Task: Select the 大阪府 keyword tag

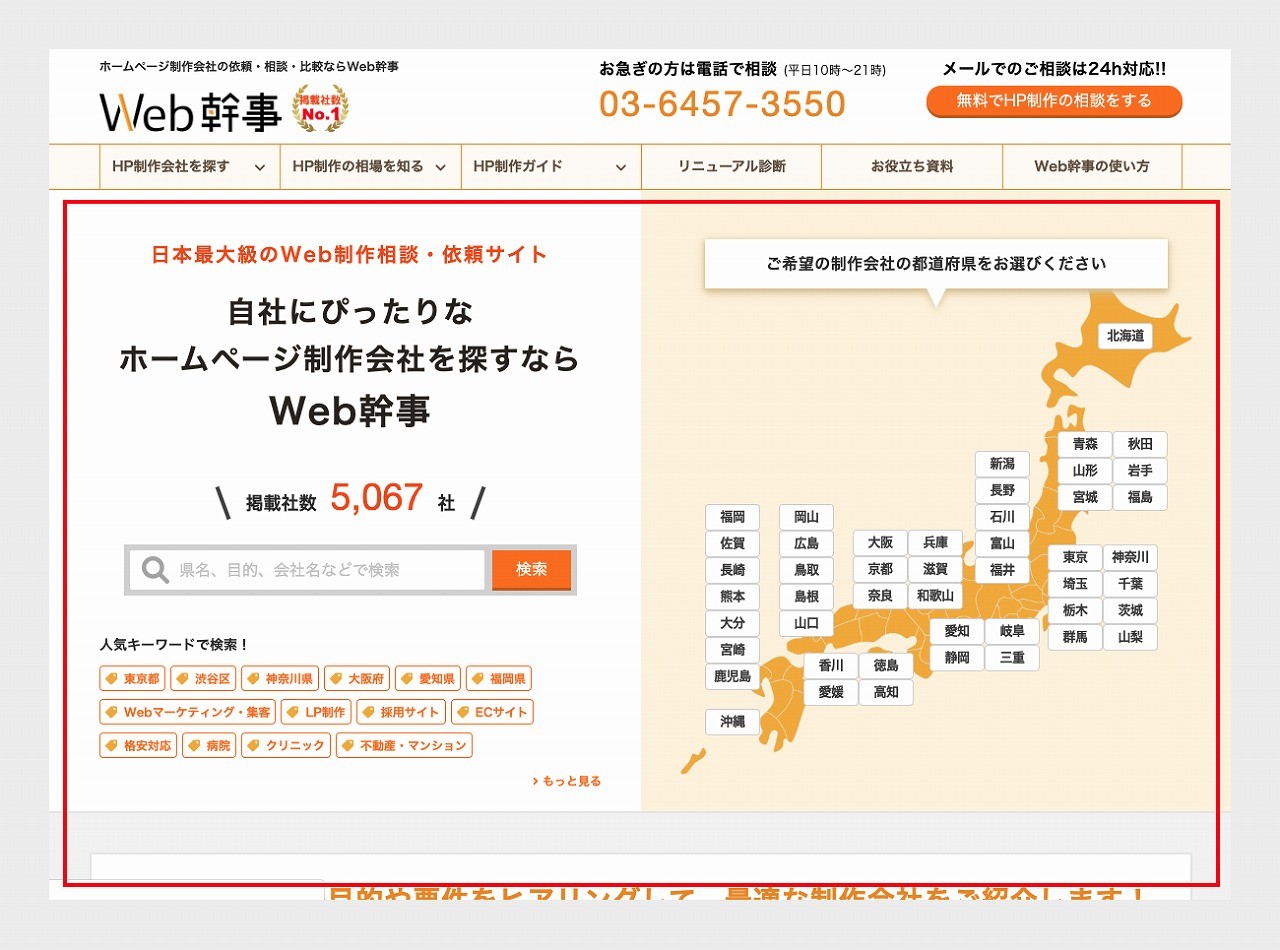Action: pyautogui.click(x=357, y=679)
